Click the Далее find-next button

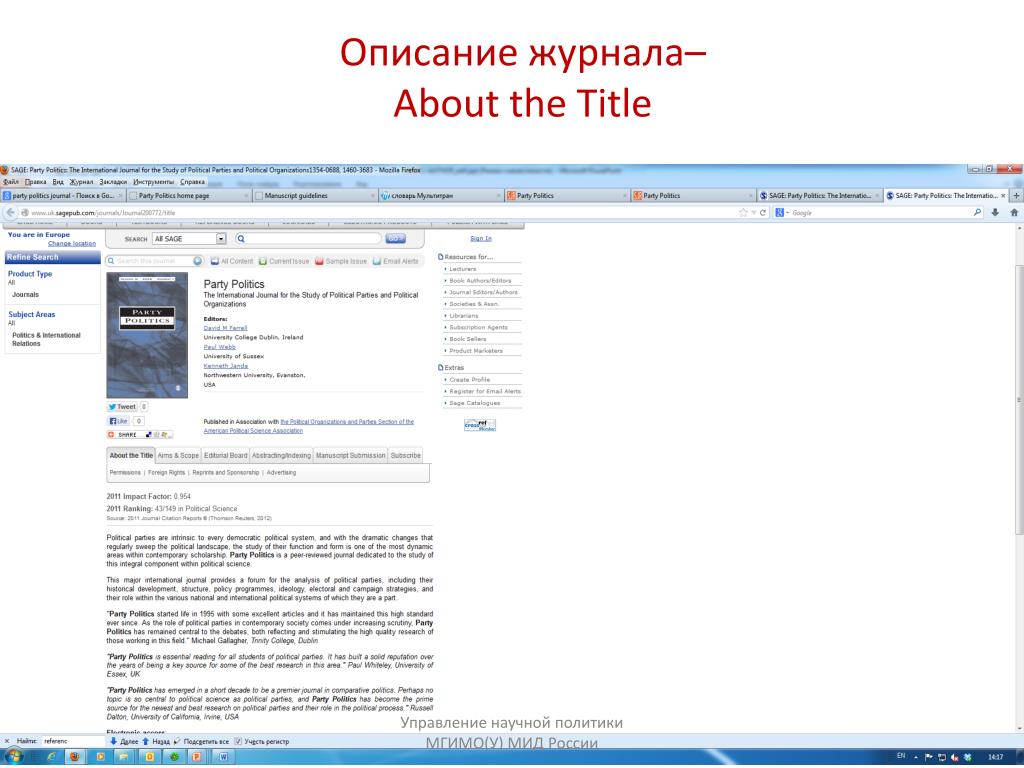coord(124,742)
